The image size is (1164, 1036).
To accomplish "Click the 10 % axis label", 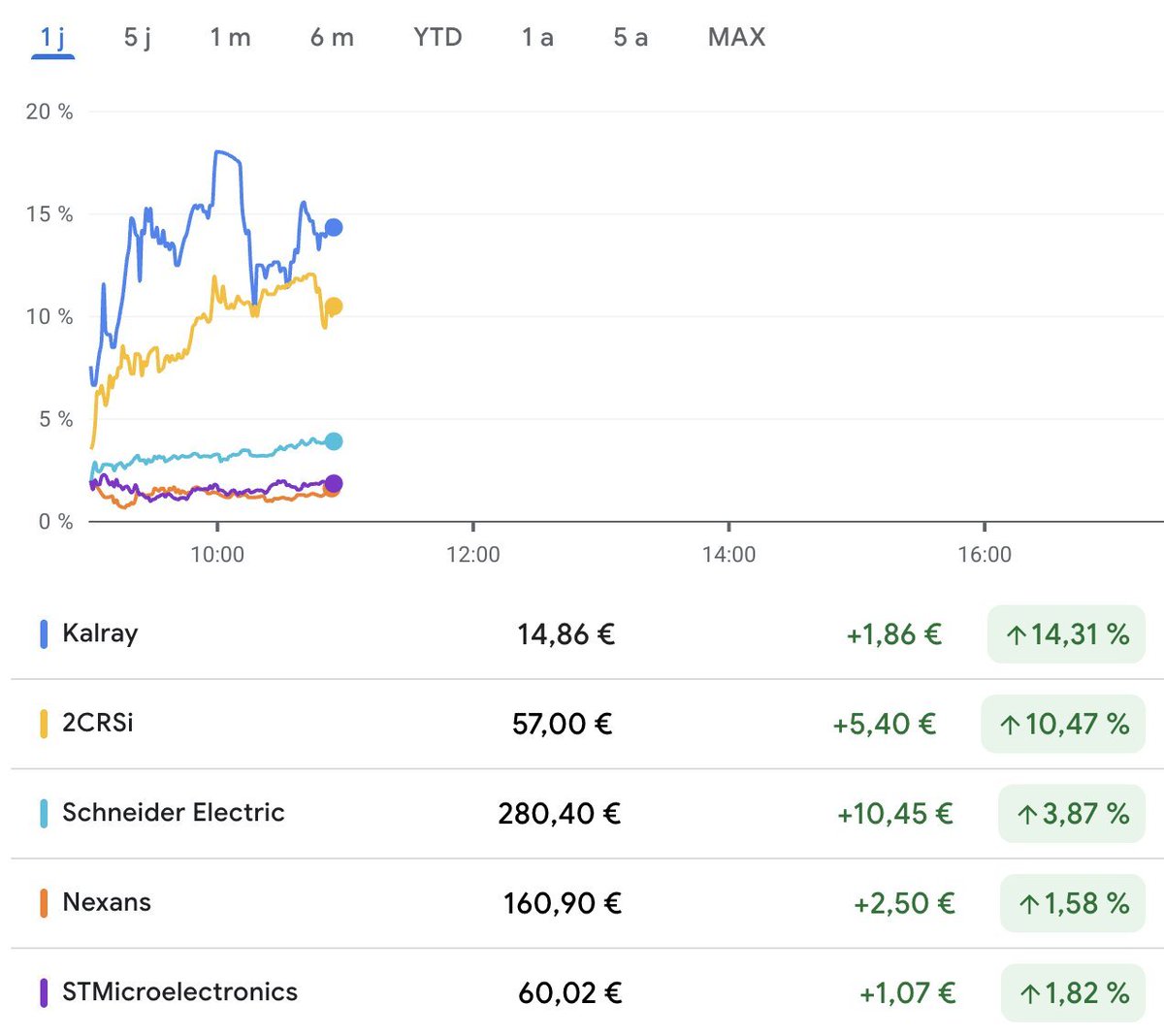I will tap(49, 316).
